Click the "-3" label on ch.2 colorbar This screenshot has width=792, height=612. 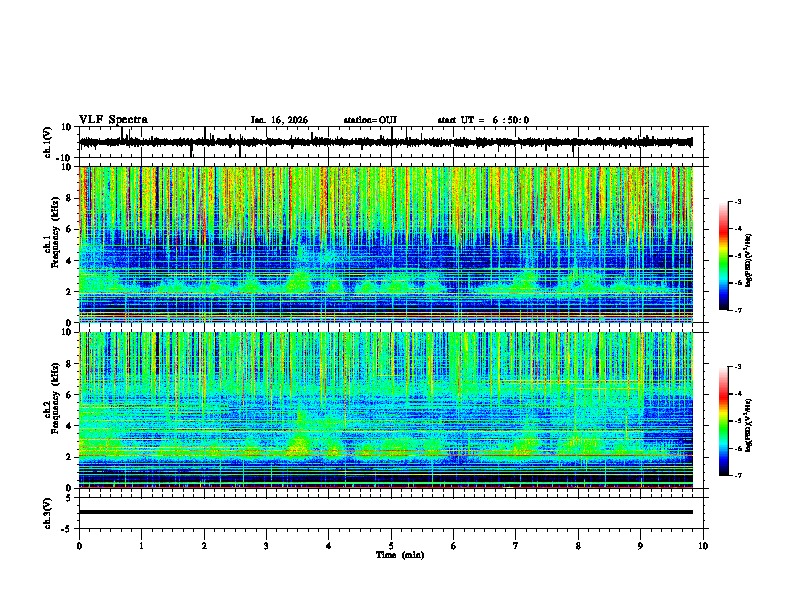pyautogui.click(x=737, y=367)
